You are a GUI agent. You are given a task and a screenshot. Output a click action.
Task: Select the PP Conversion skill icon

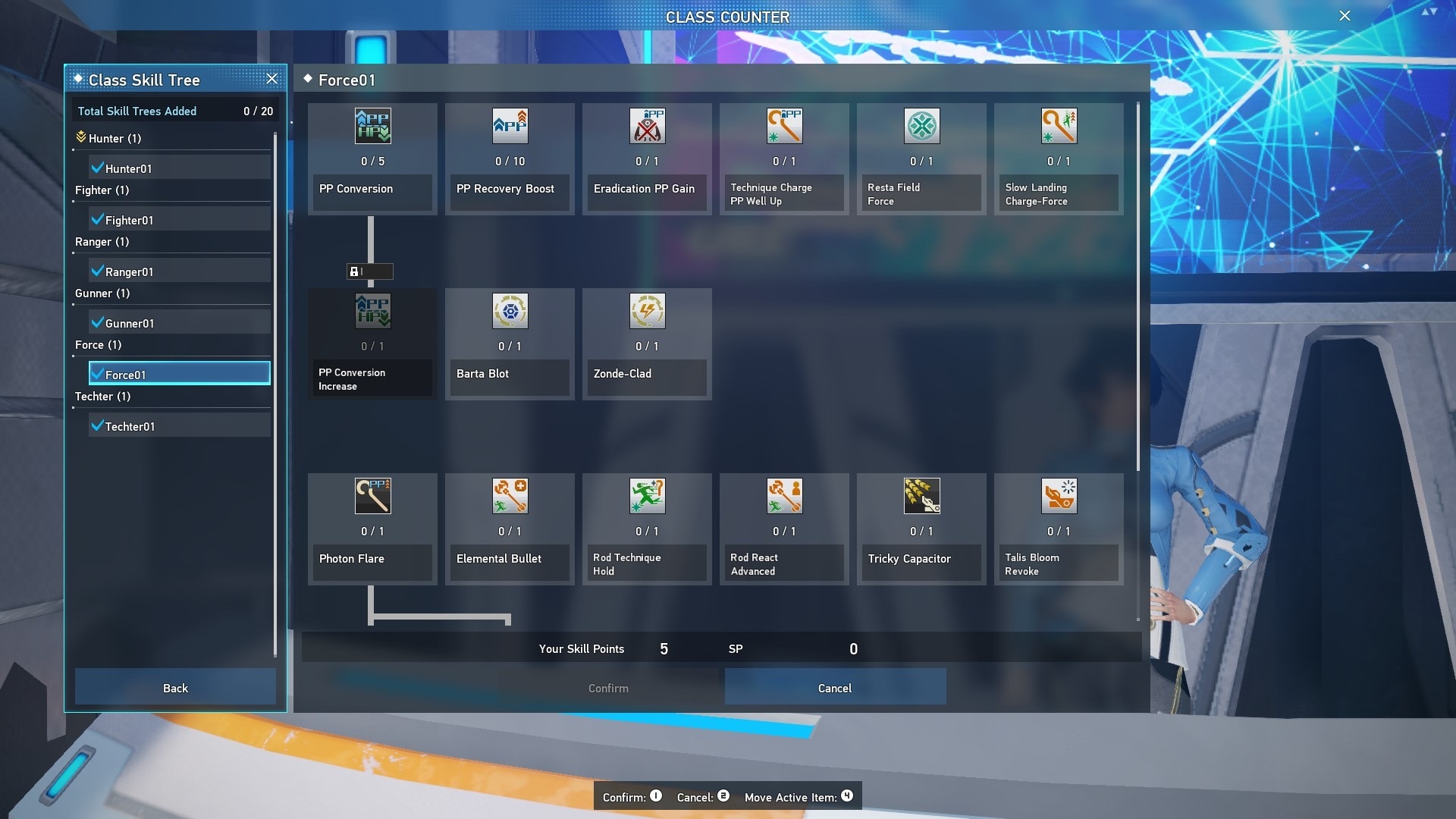click(372, 126)
